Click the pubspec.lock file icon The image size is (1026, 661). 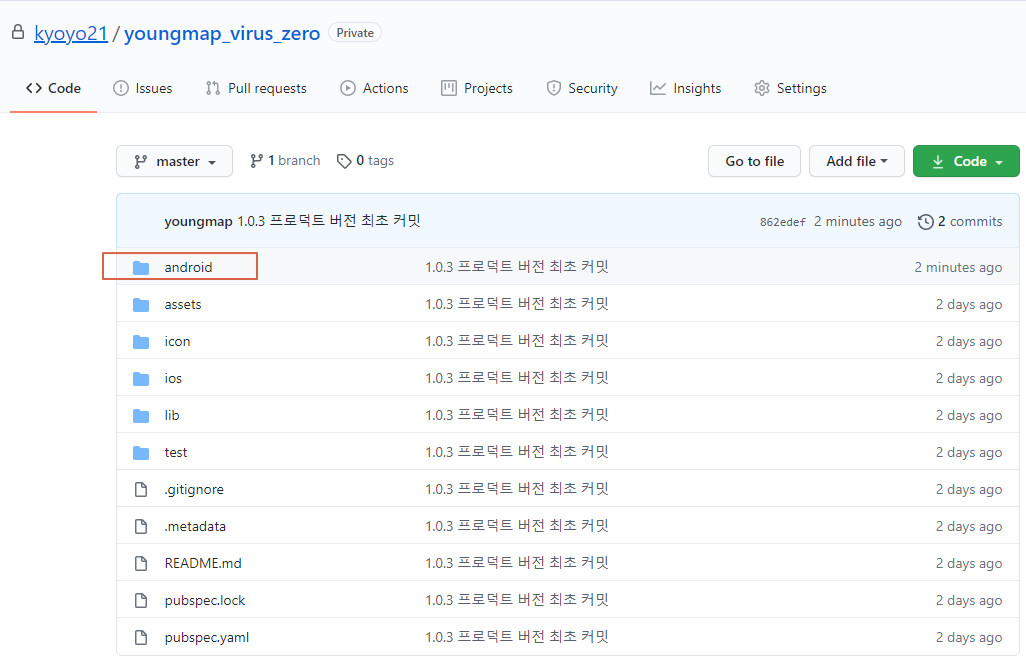(x=141, y=600)
